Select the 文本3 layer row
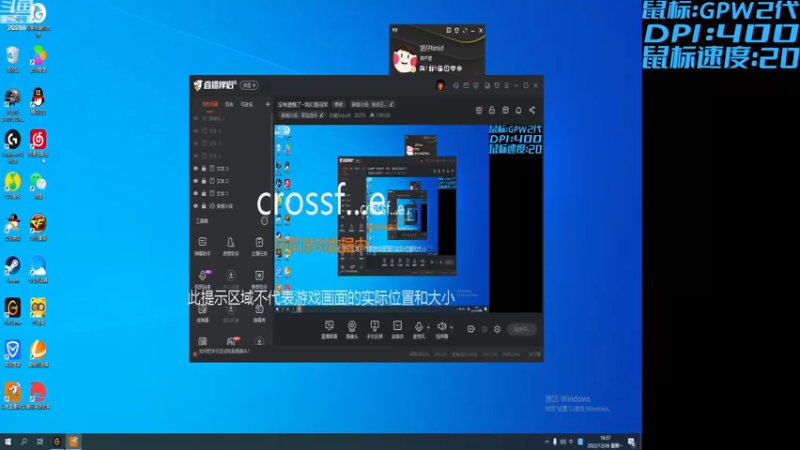 232,168
